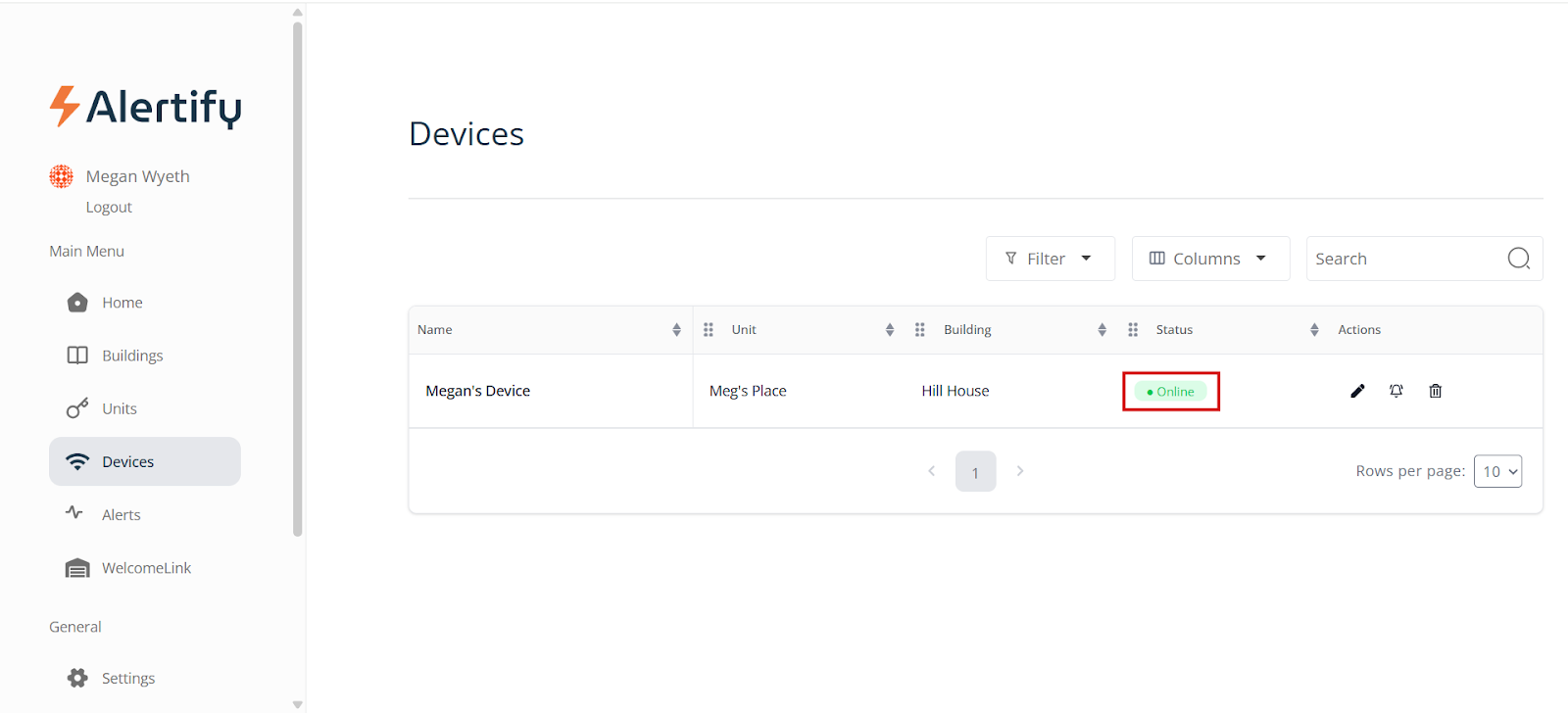Toggle sorting arrows on the Unit column
1568x713 pixels.
click(x=890, y=330)
